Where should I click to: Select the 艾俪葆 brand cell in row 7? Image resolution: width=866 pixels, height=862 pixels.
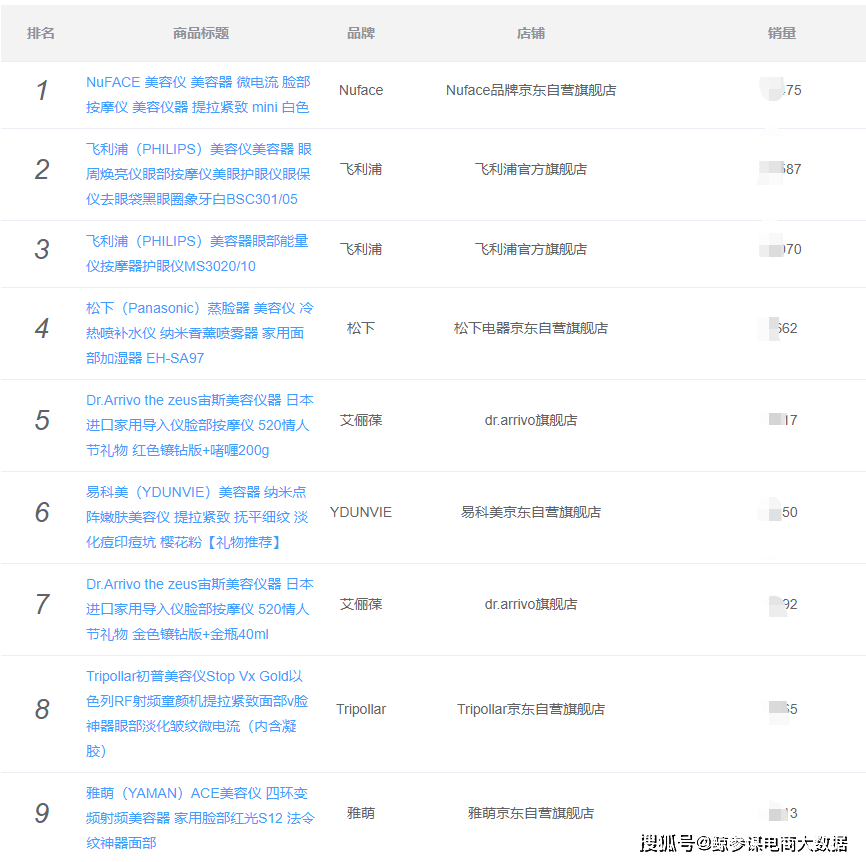point(361,604)
